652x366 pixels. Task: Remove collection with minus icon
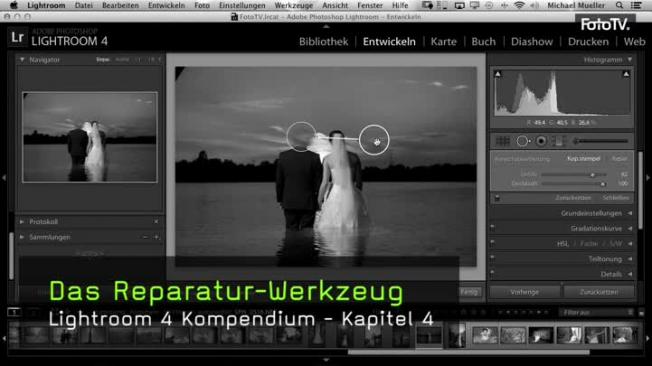pyautogui.click(x=145, y=237)
